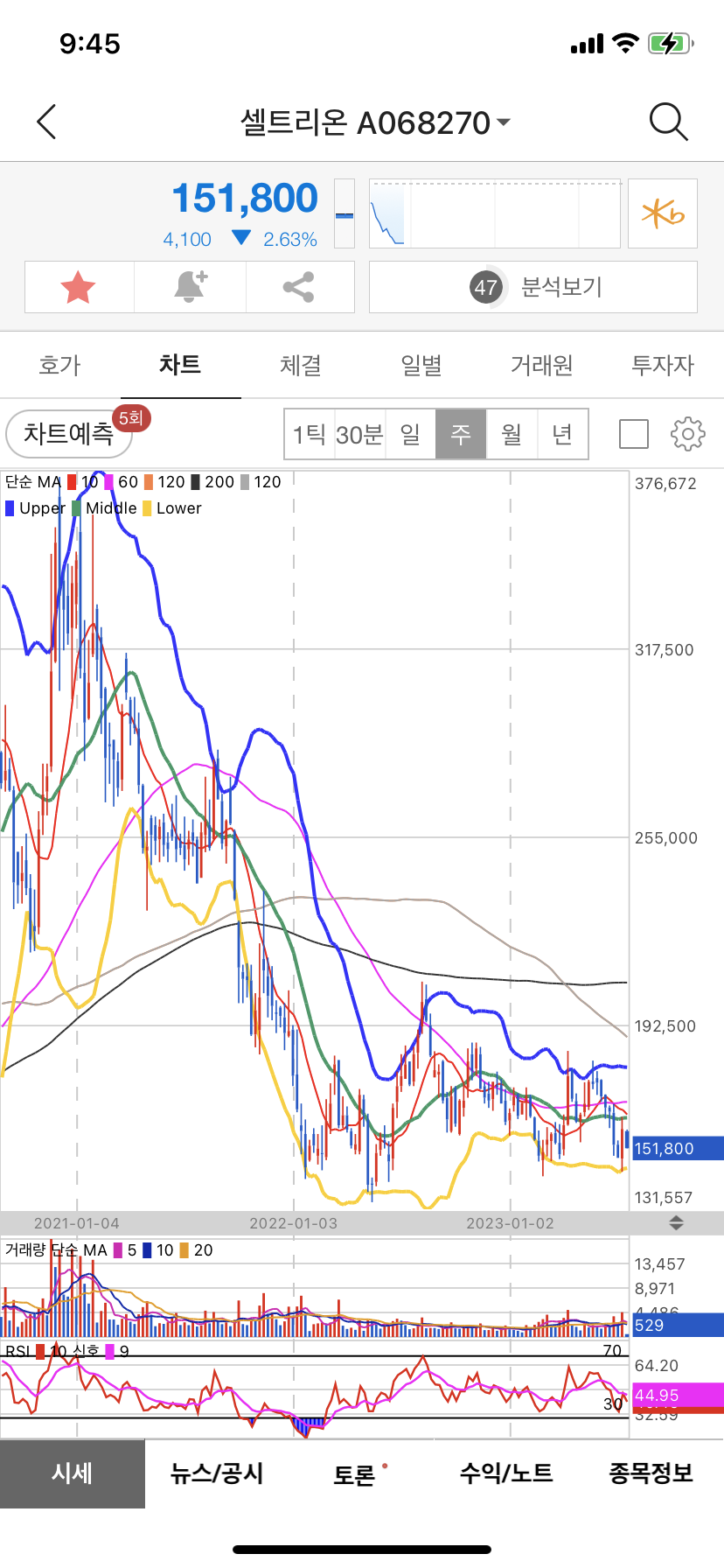
Task: Tap the small price range bar indicator
Action: (345, 213)
